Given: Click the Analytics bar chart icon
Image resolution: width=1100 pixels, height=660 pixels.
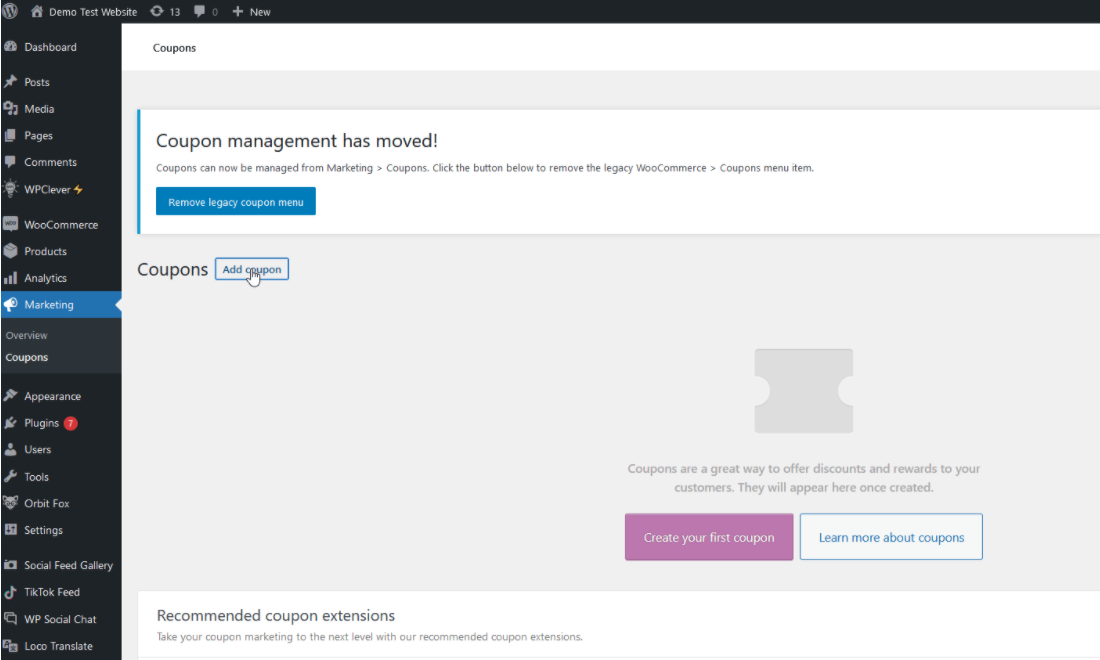Looking at the screenshot, I should 11,278.
